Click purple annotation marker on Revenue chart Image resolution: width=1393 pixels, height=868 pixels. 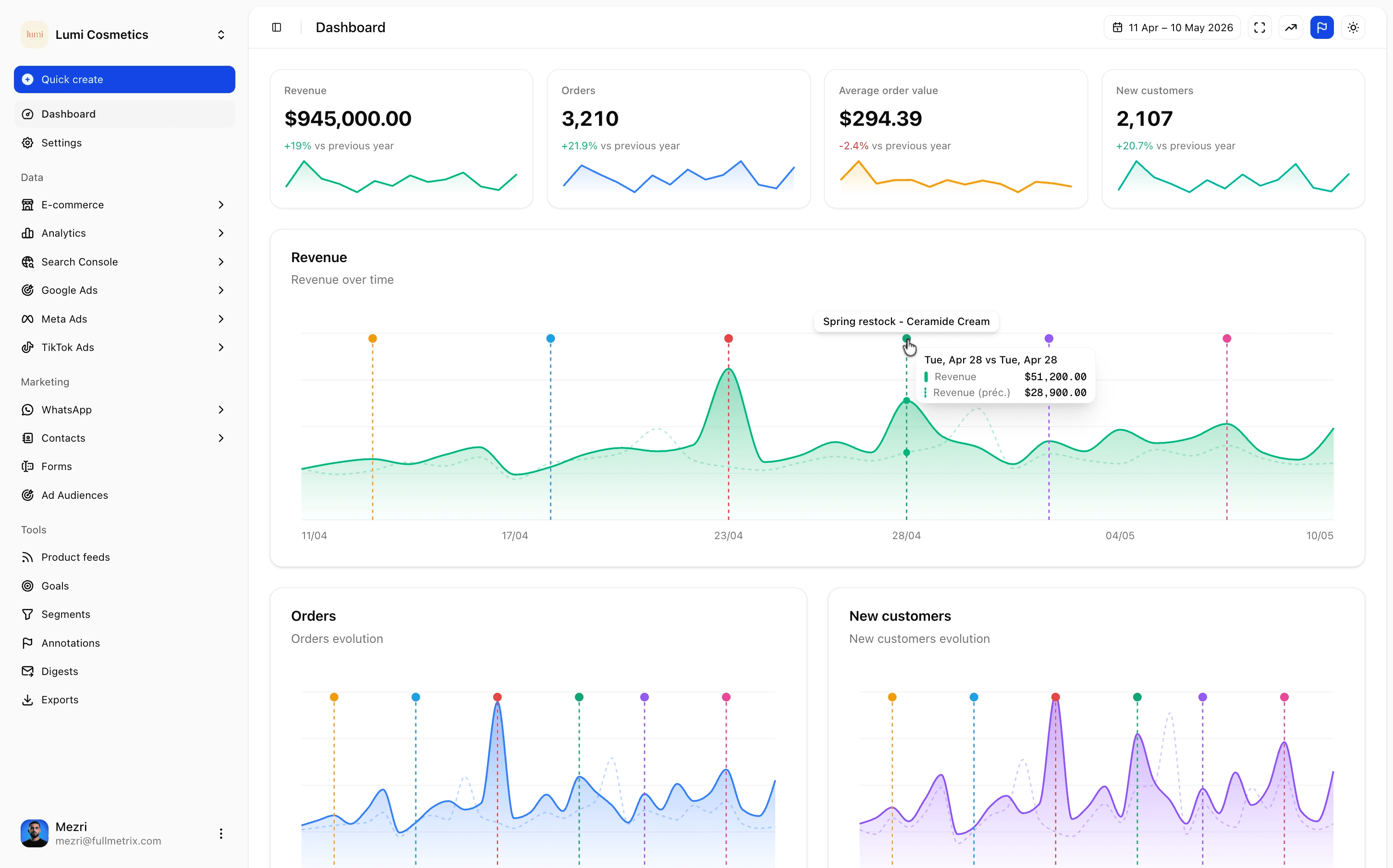click(1049, 339)
